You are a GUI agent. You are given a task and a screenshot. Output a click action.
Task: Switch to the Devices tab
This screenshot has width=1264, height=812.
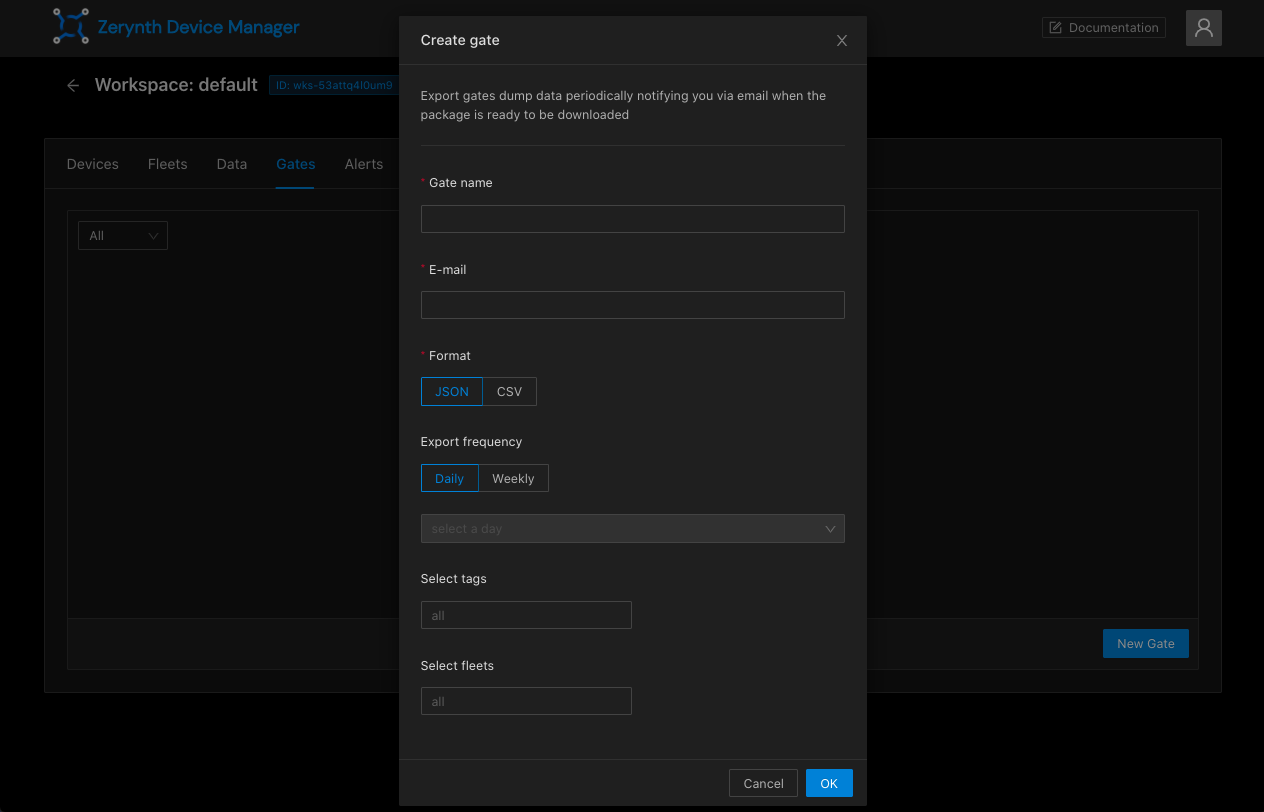pos(93,164)
